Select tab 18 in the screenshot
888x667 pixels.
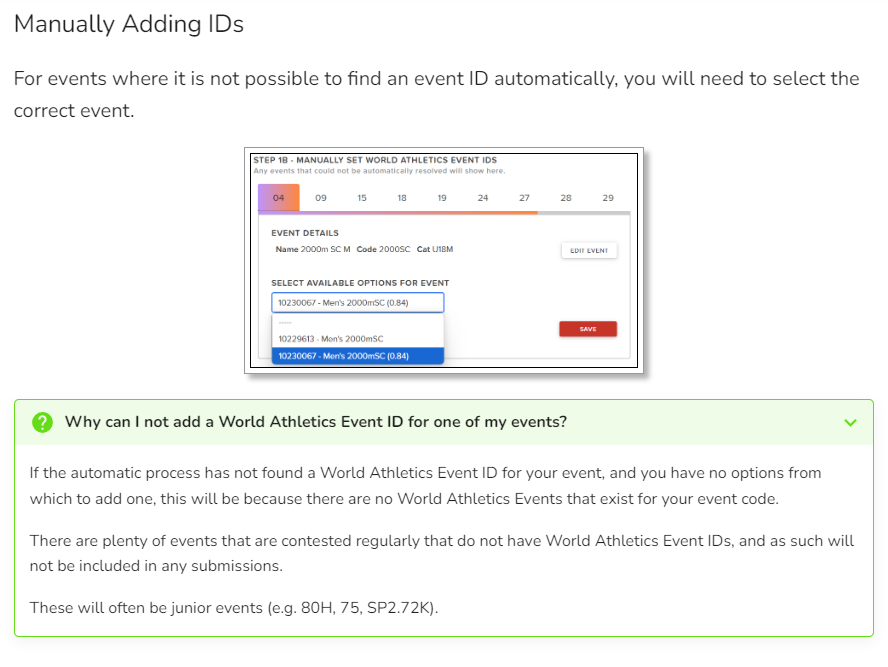[x=402, y=198]
